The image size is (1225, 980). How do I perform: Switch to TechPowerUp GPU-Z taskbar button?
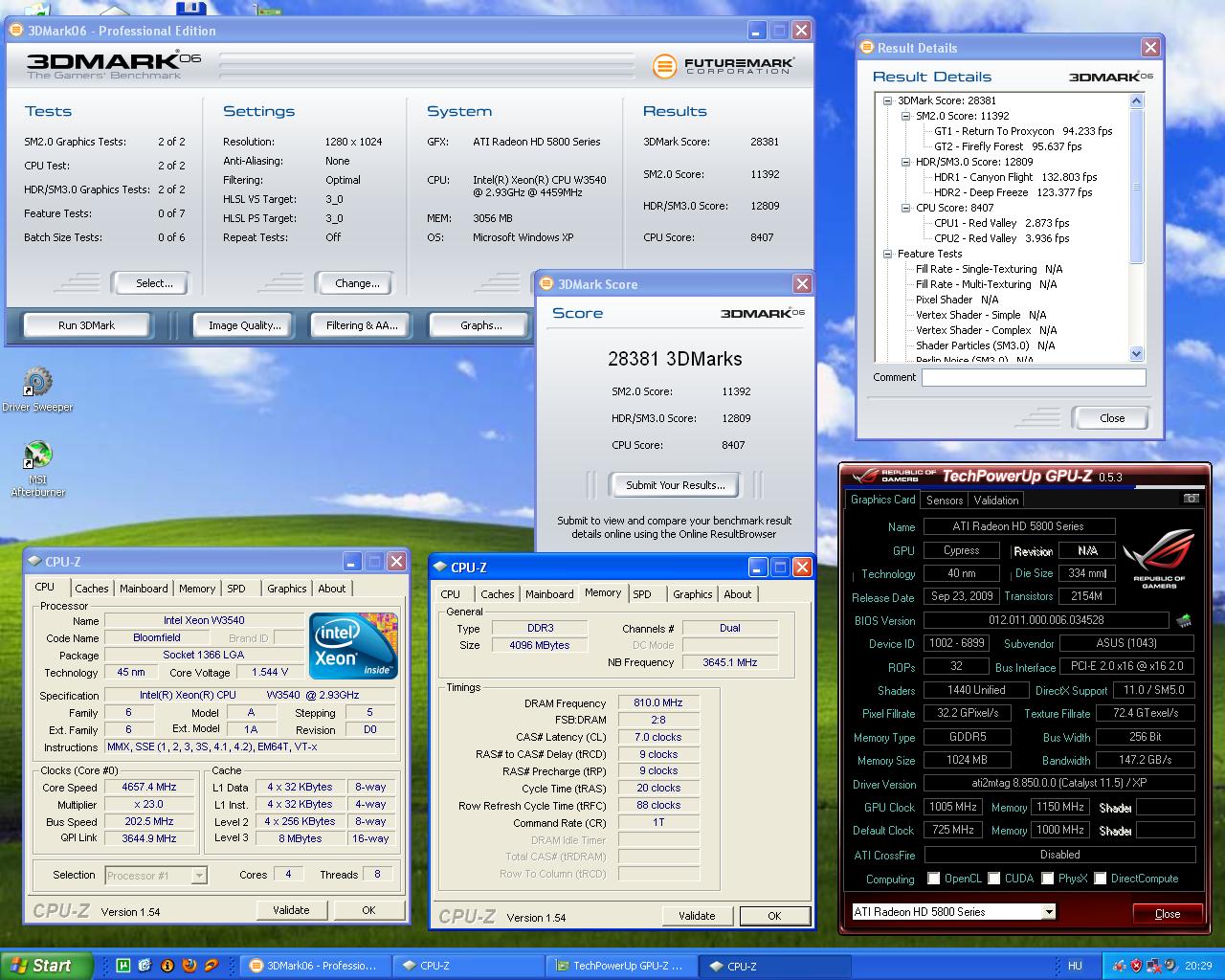coord(621,966)
